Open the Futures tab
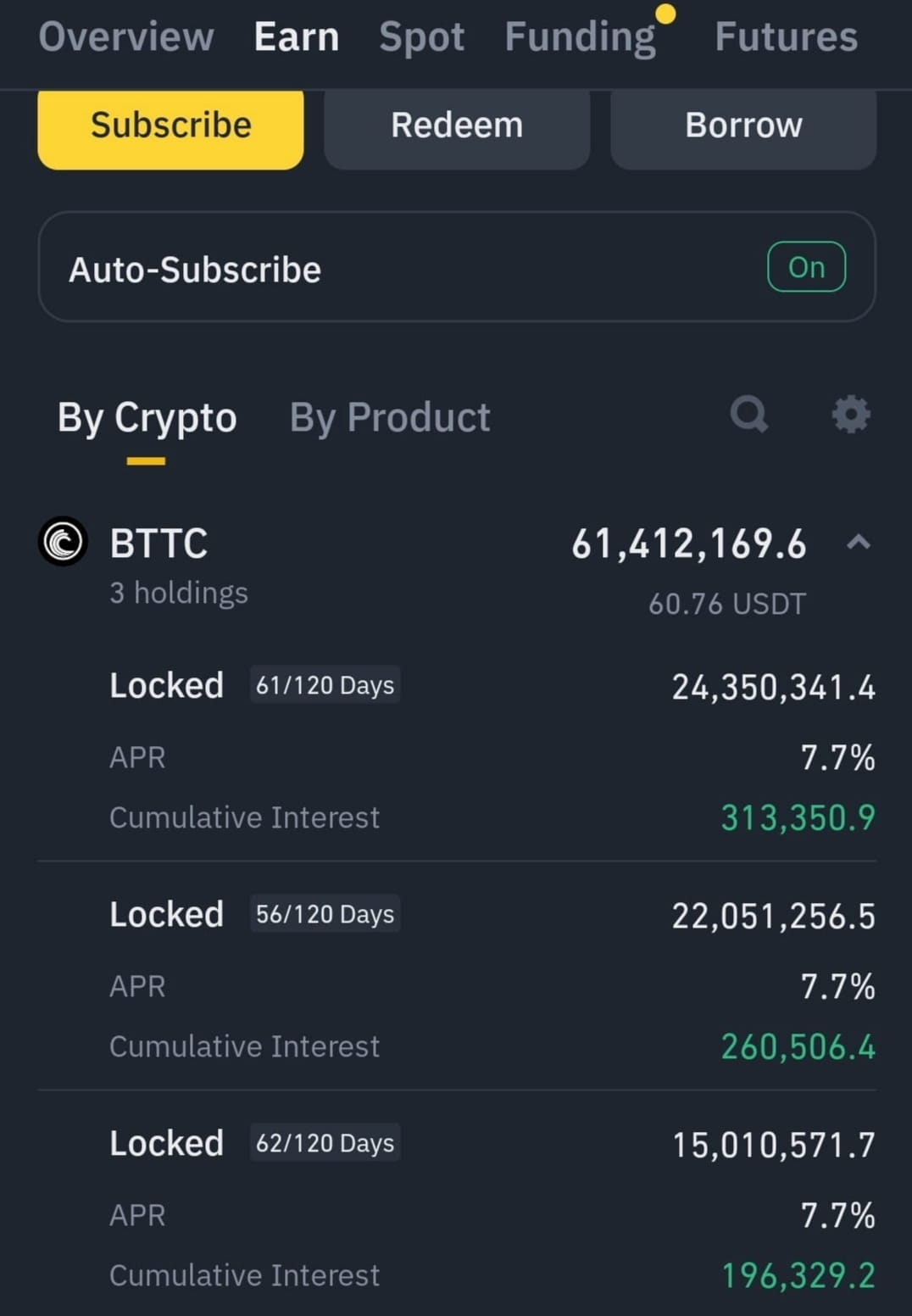912x1316 pixels. [786, 36]
